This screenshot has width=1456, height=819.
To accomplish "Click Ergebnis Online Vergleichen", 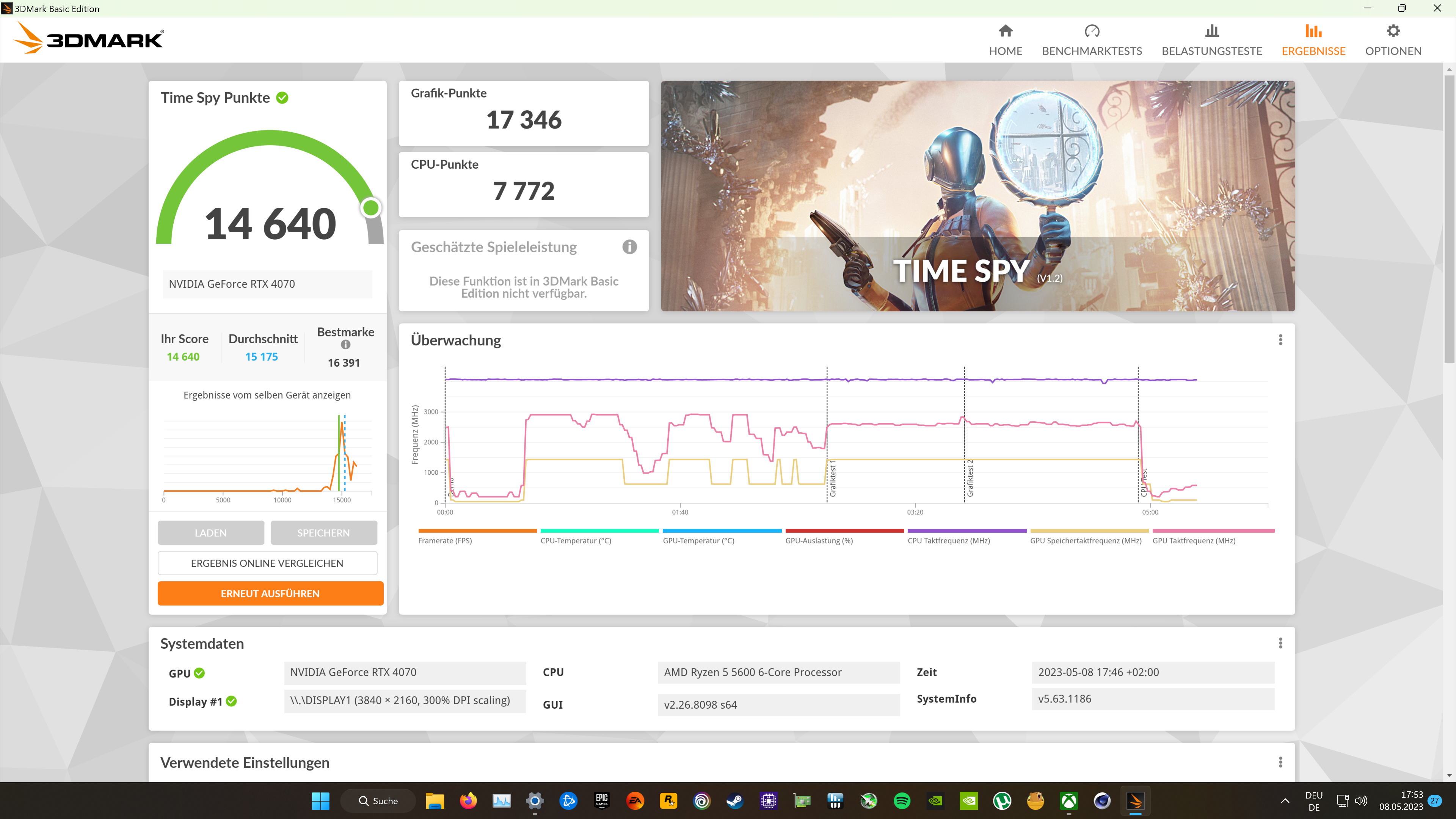I will (267, 563).
